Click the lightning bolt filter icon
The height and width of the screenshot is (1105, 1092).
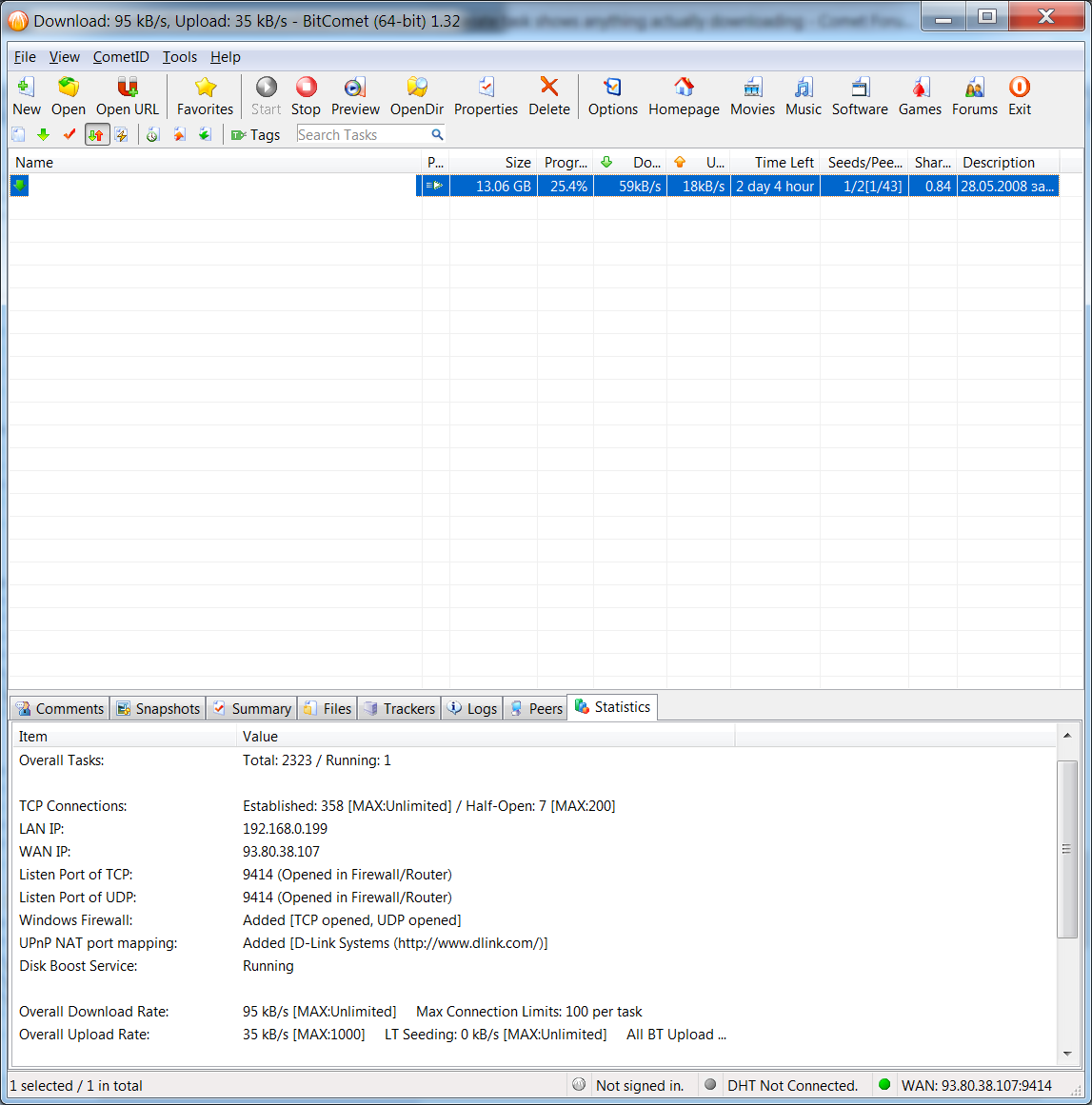pos(121,134)
